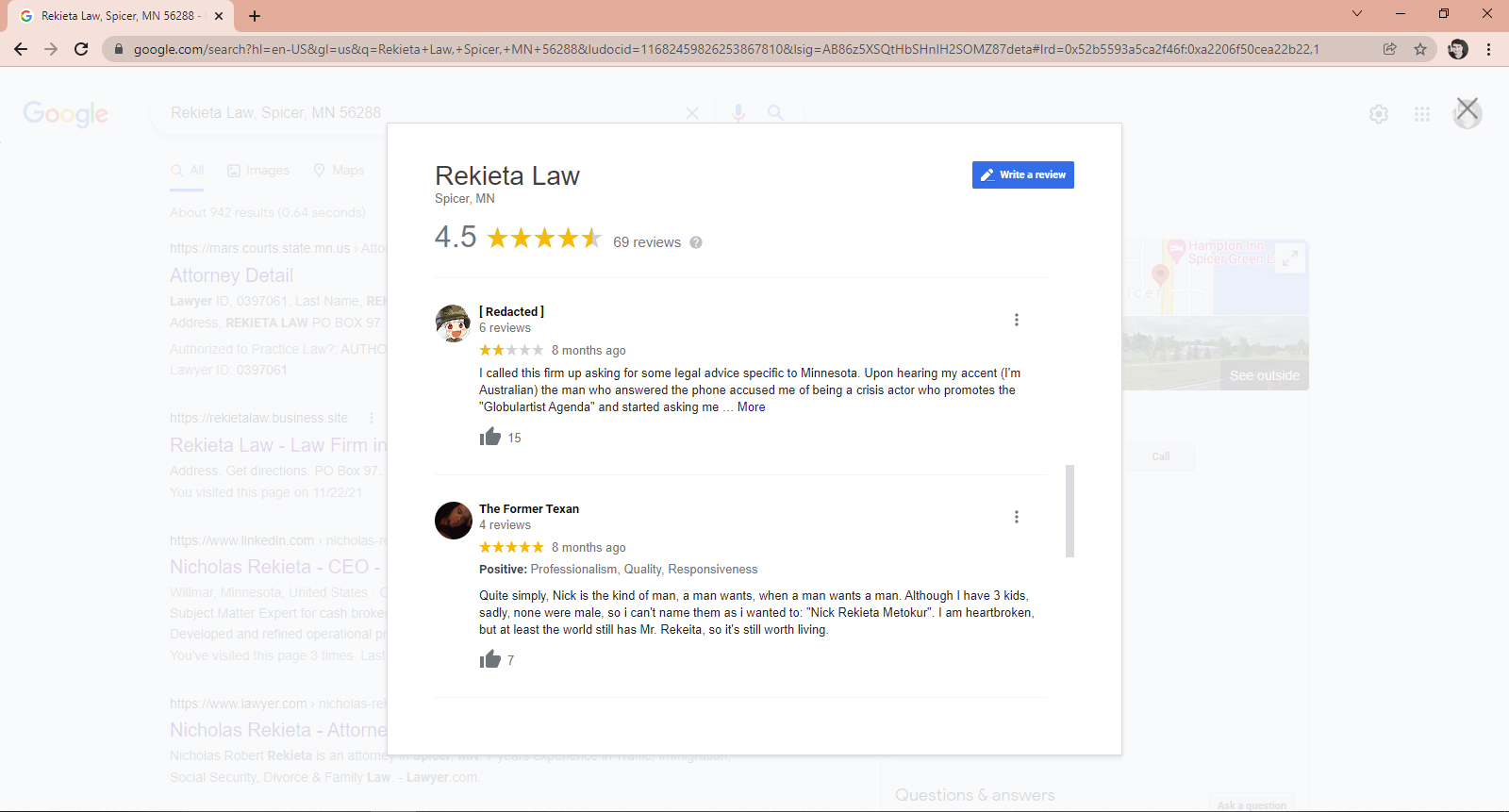Click the See outside street view thumbnail

coord(1216,353)
